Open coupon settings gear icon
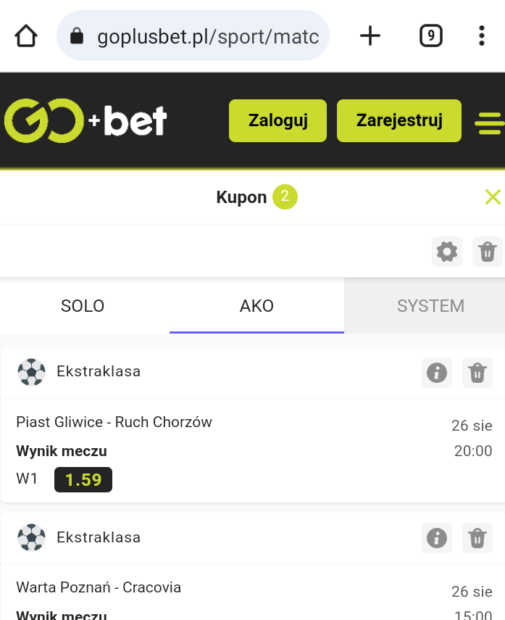This screenshot has width=505, height=620. click(447, 251)
